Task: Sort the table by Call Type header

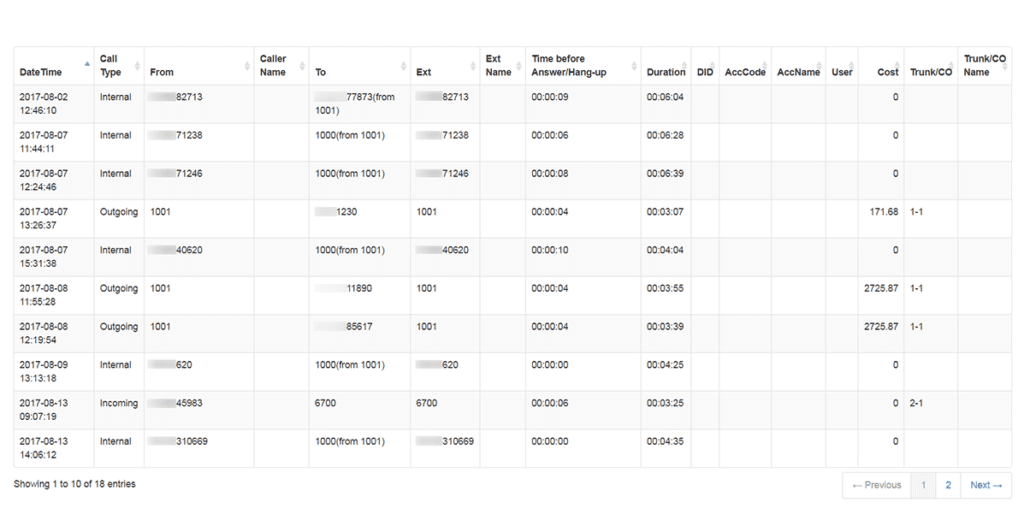Action: [111, 65]
